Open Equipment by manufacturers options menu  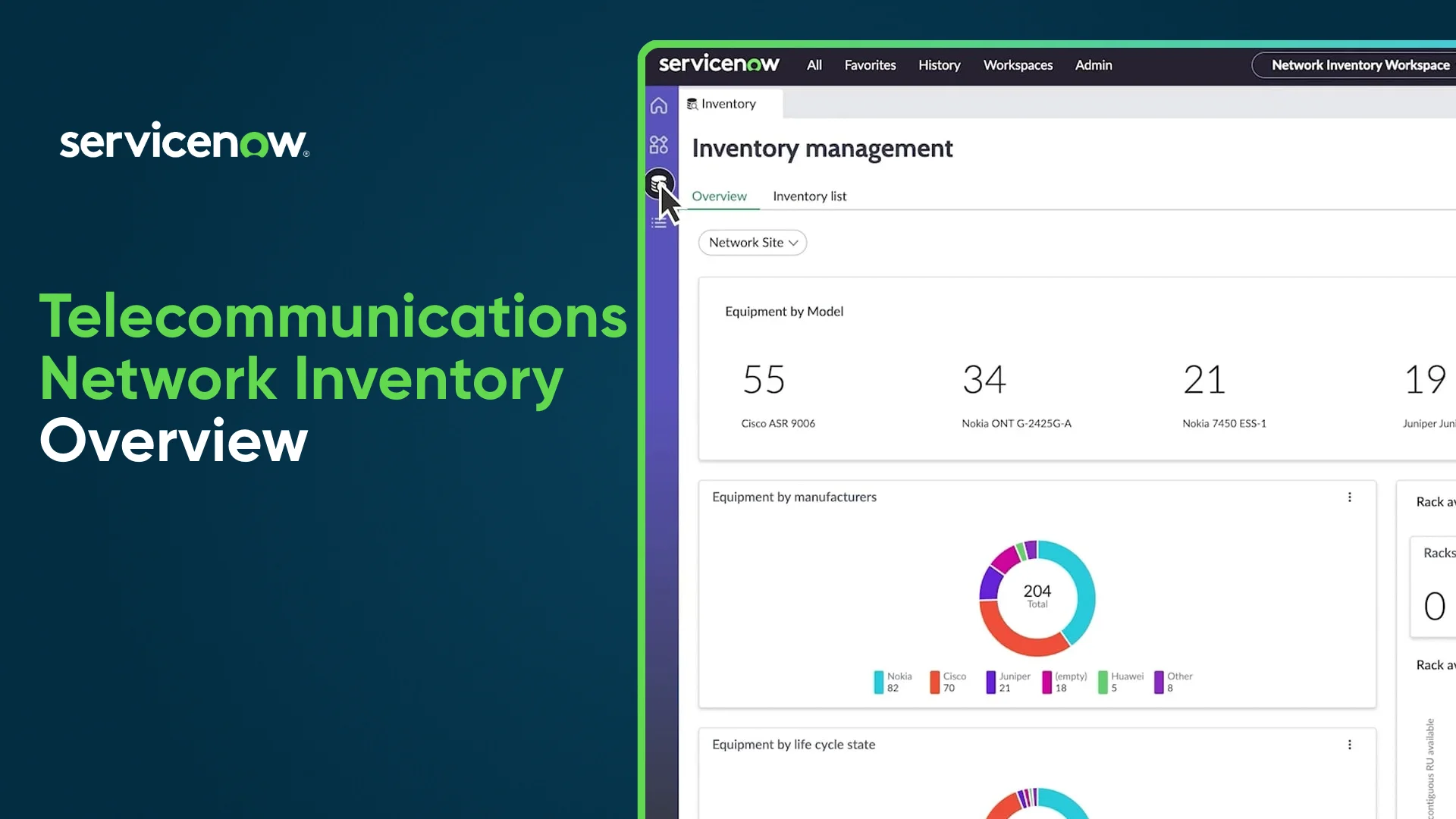[x=1349, y=497]
